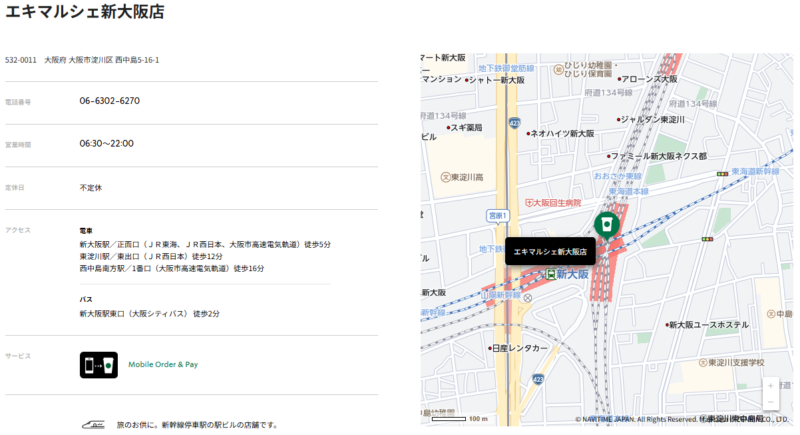Click the 定休日 field label

tap(15, 188)
